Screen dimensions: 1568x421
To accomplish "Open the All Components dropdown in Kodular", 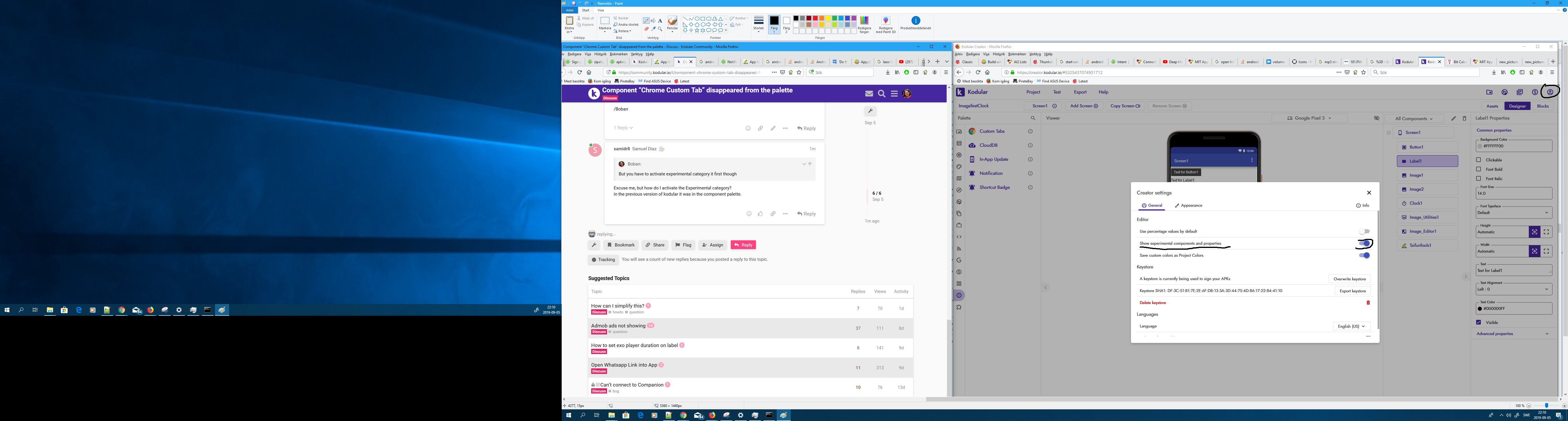I will [x=1414, y=119].
